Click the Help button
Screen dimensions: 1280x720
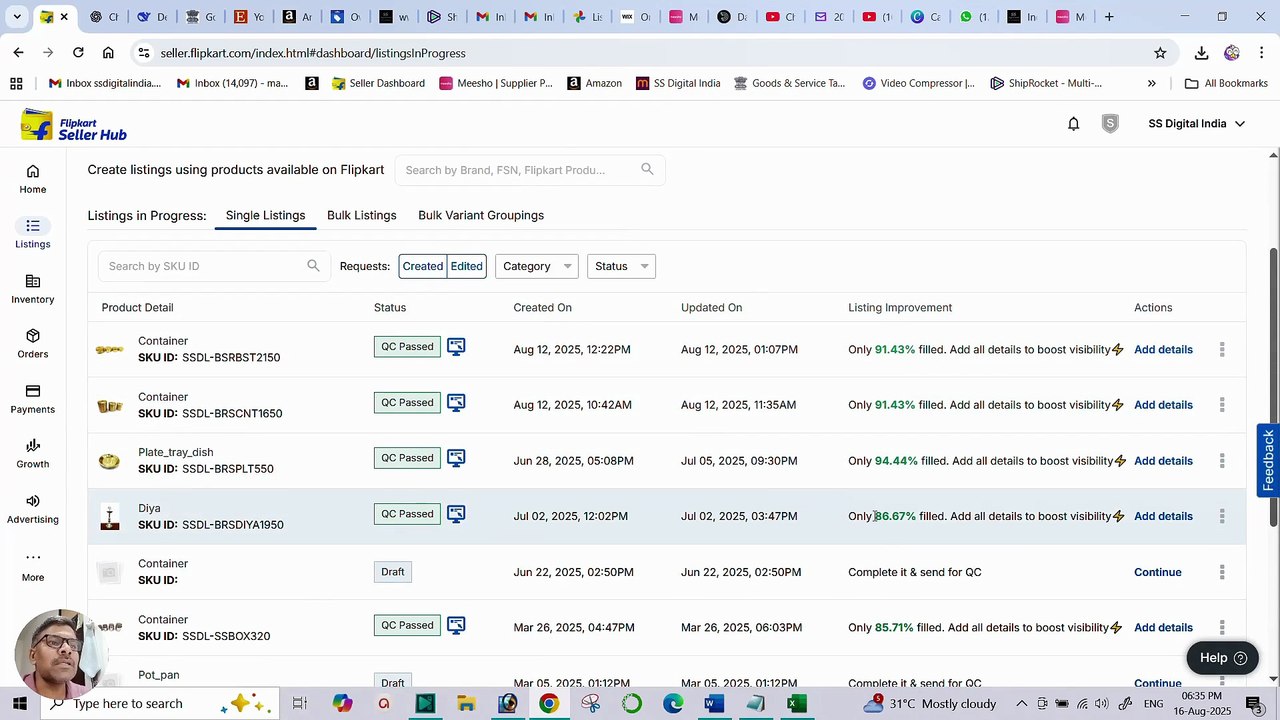click(1222, 657)
